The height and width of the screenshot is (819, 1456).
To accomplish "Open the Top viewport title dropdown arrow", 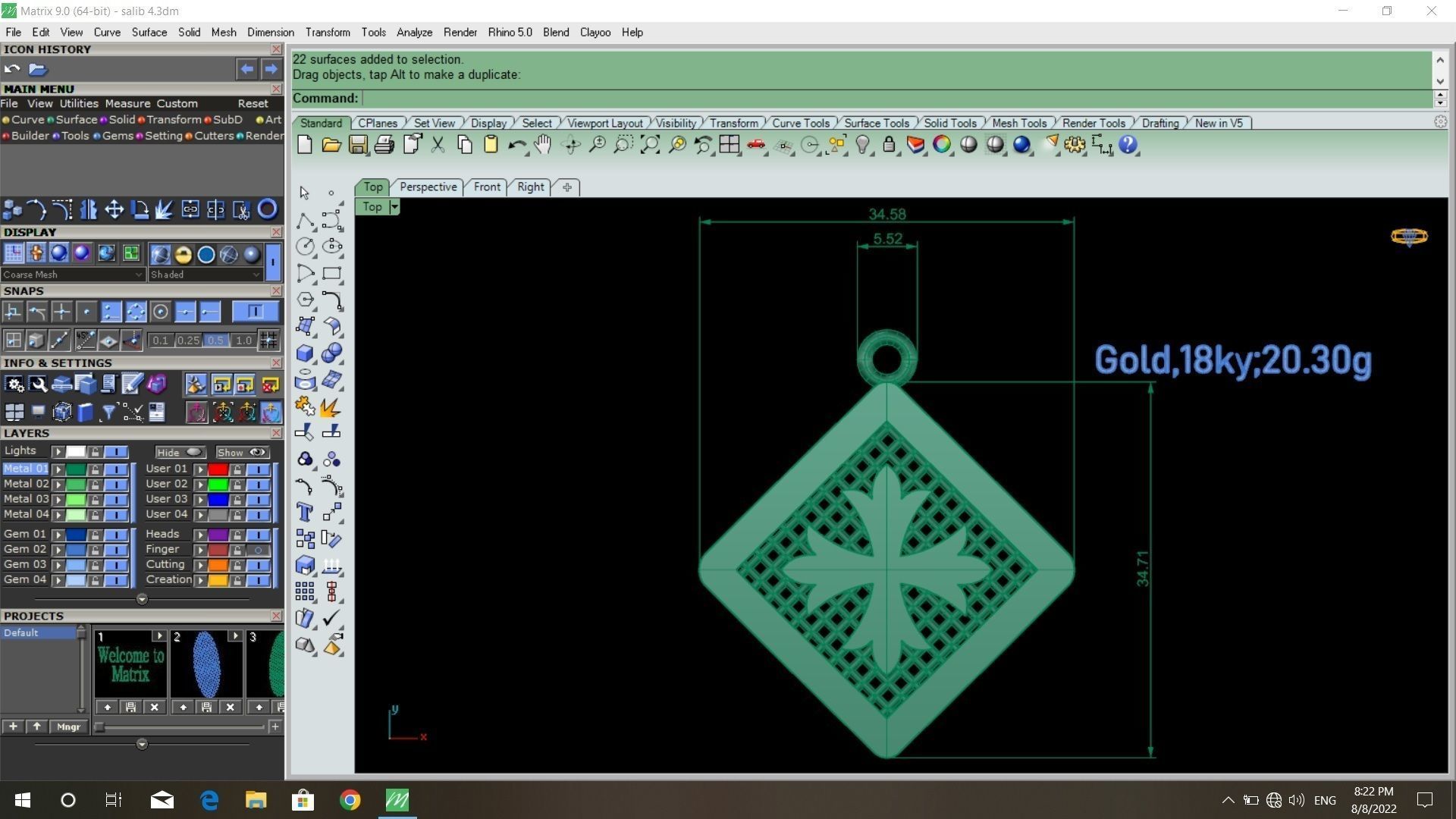I will click(x=394, y=207).
